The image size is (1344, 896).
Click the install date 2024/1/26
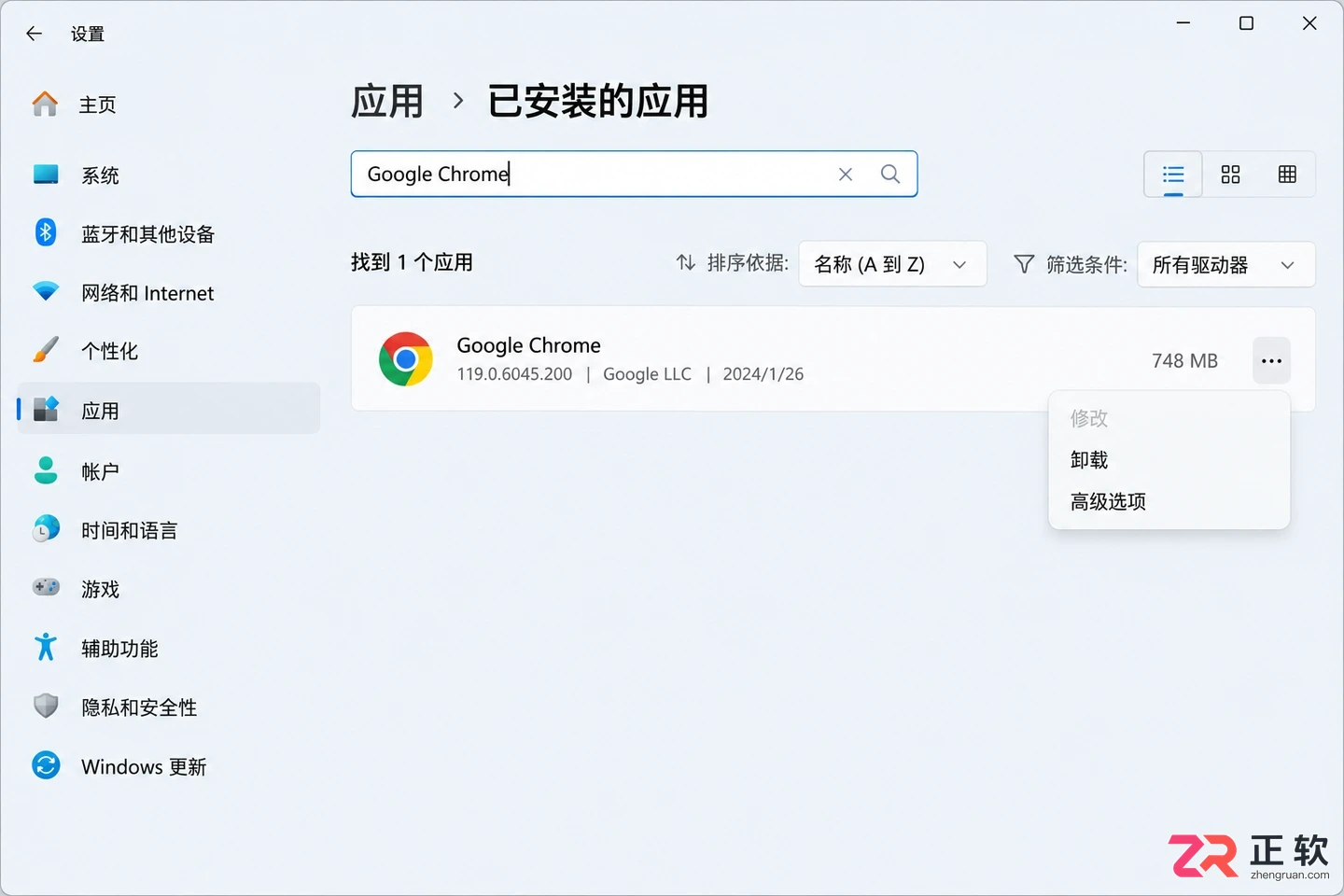[x=763, y=374]
